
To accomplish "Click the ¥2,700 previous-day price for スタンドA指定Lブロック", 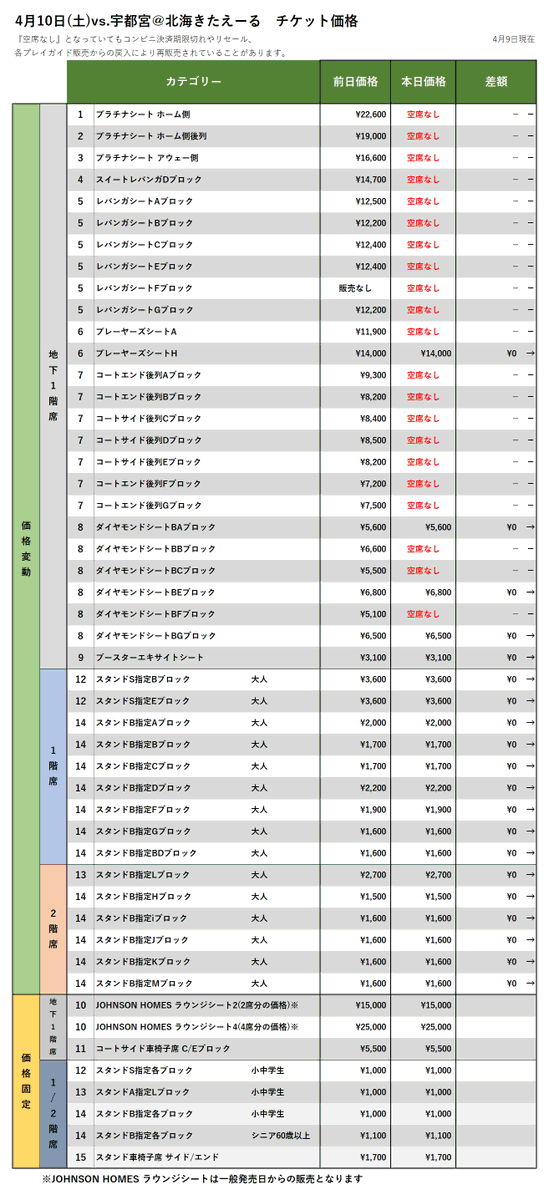I will pyautogui.click(x=373, y=875).
